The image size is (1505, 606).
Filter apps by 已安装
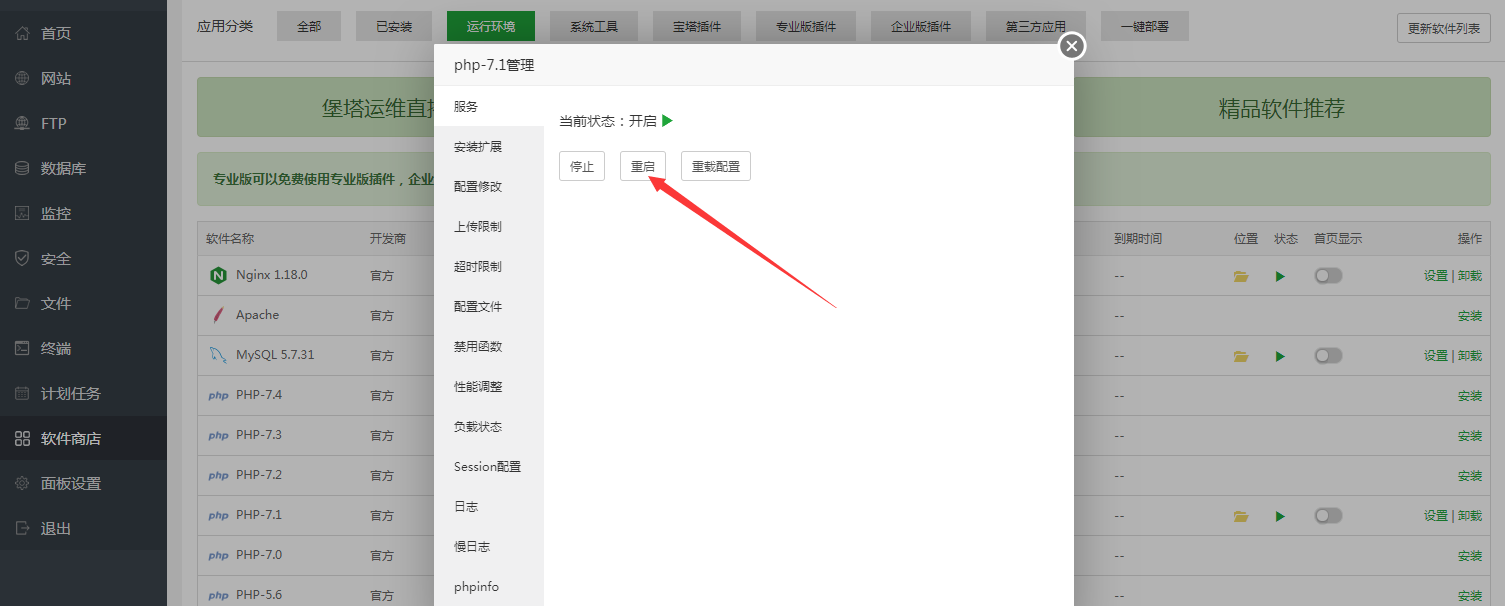pos(394,27)
